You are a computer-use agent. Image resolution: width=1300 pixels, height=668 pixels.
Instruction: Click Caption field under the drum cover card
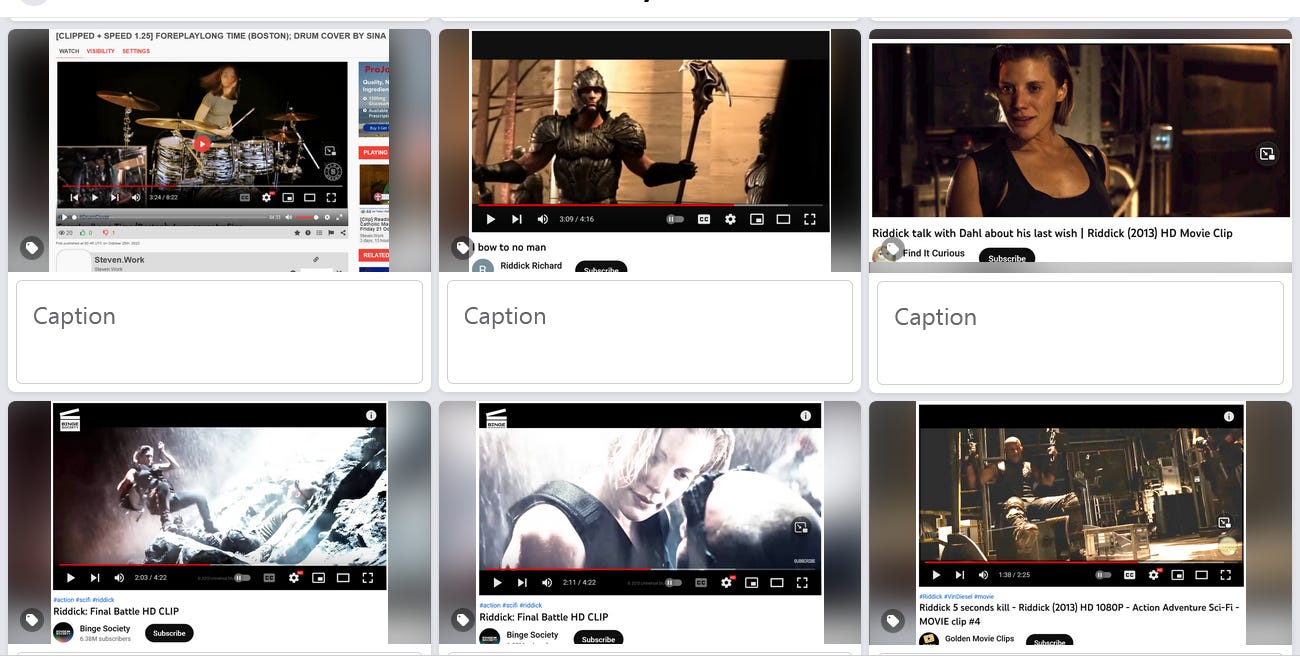point(219,332)
